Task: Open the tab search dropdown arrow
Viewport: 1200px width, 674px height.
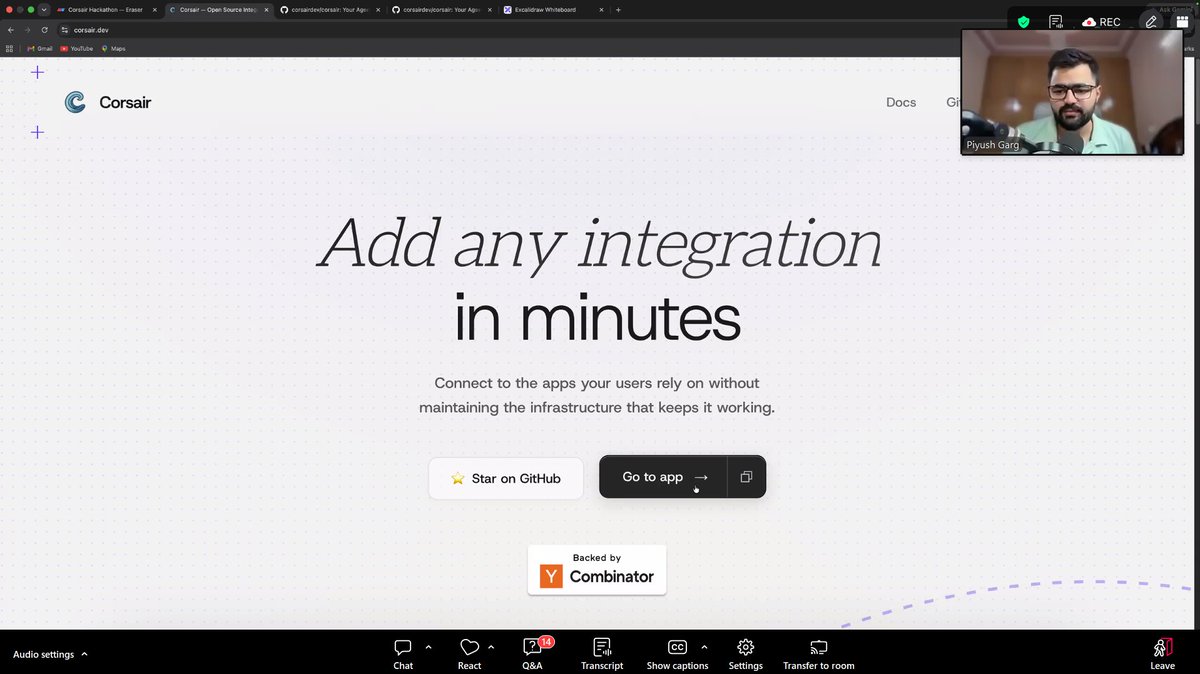Action: tap(44, 10)
